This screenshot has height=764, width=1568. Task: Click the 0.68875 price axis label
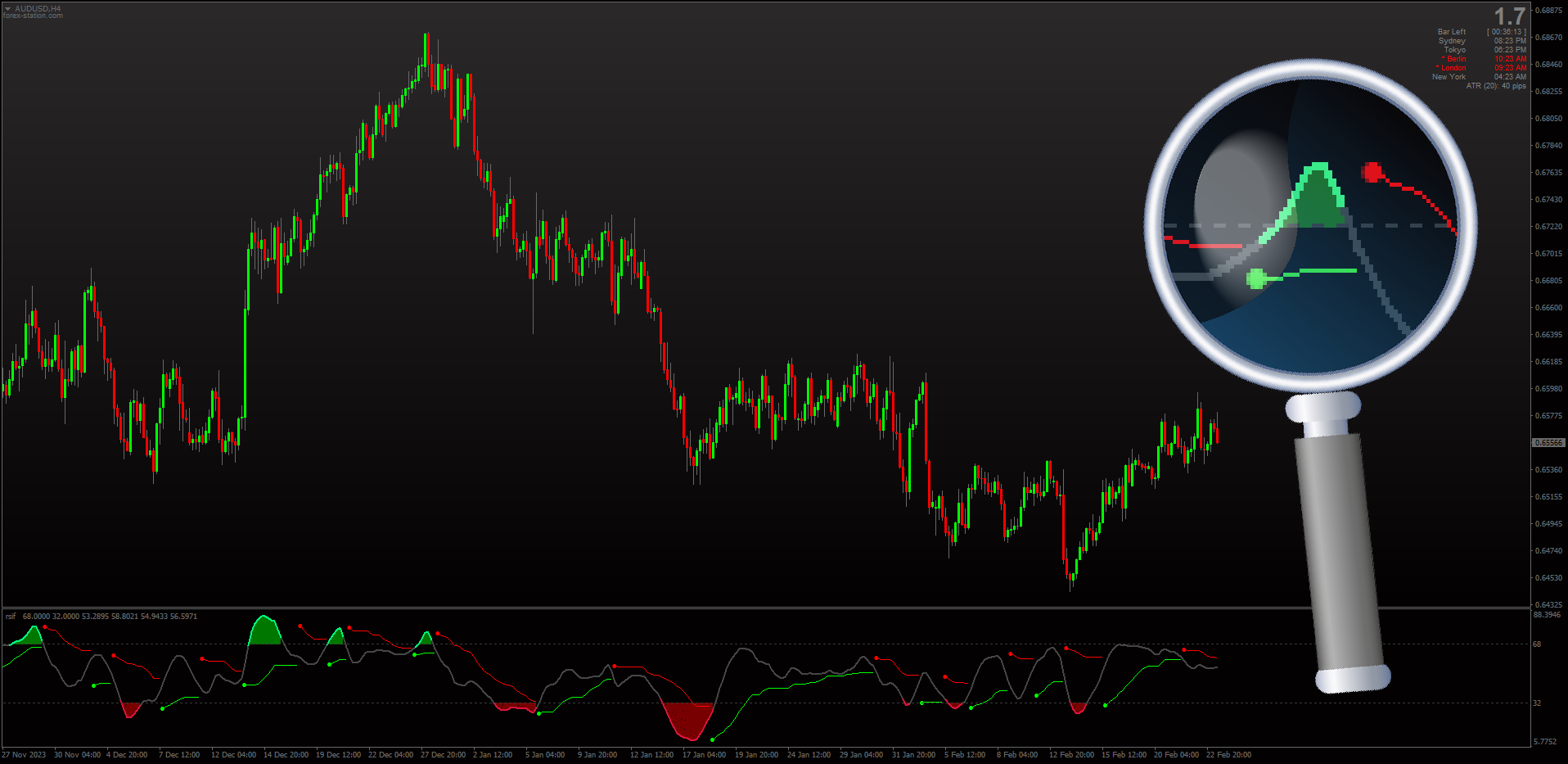pos(1548,11)
